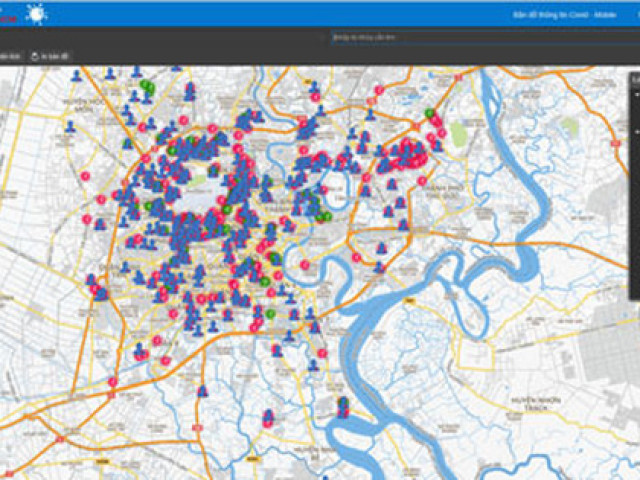Click the white virus logo in header

36,13
